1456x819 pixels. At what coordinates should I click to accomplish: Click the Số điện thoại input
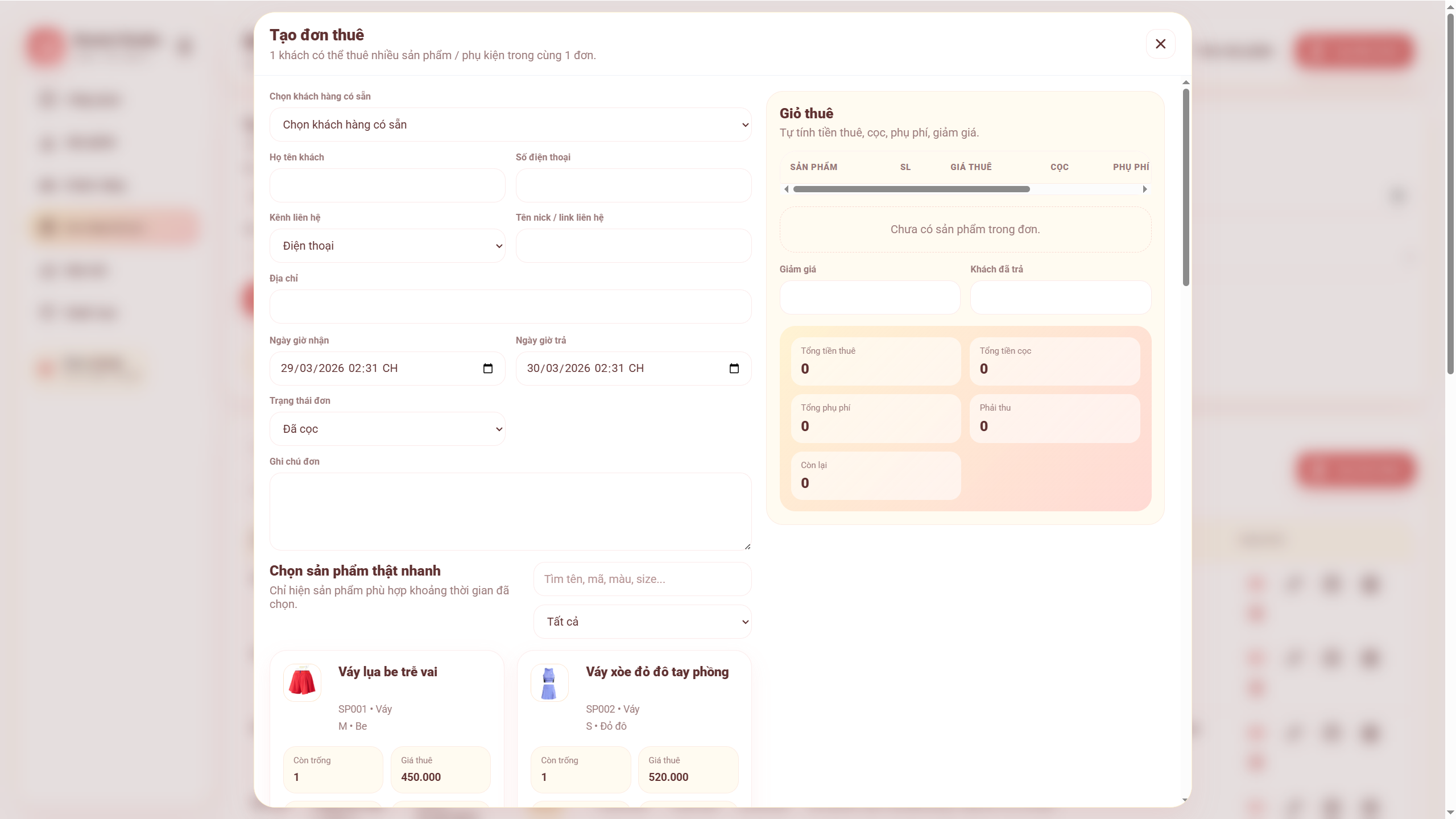[633, 185]
